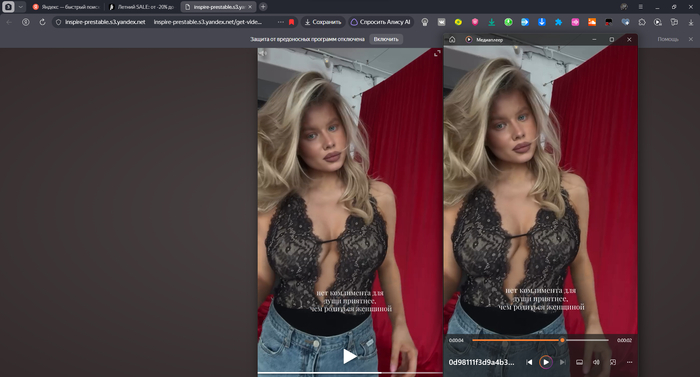Open the three-dot menu in address bar

pos(280,22)
